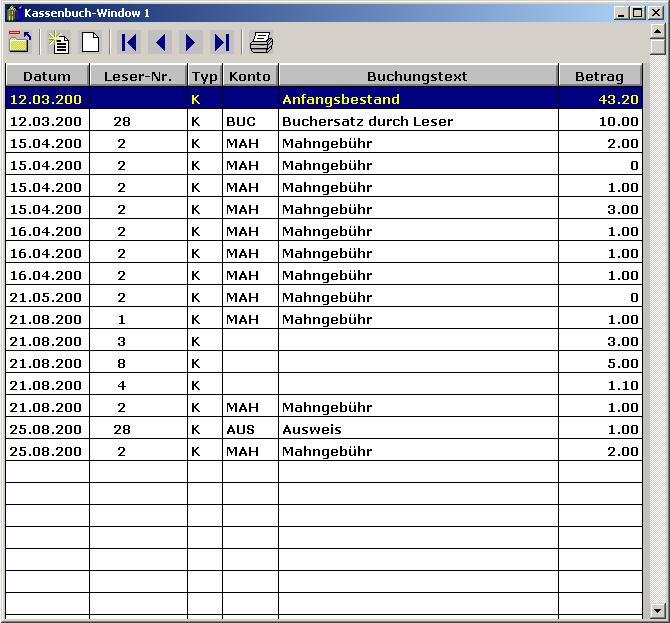670x623 pixels.
Task: Click reader number 28 in Buchersatz row
Action: [138, 121]
